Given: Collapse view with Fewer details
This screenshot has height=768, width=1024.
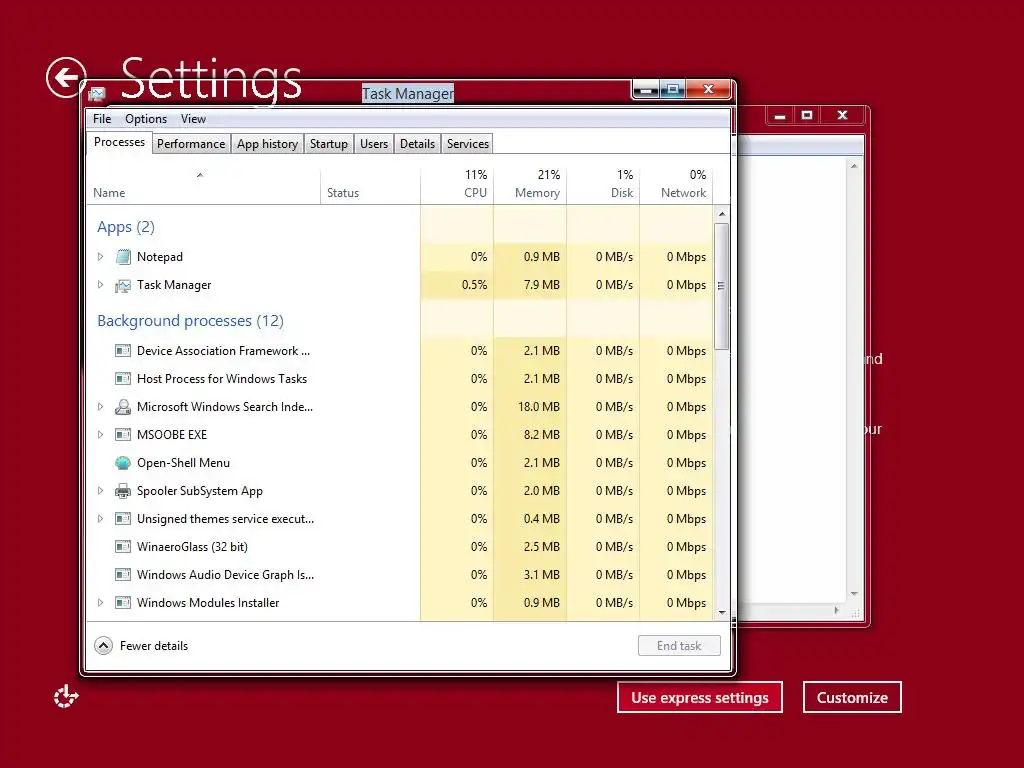Looking at the screenshot, I should (x=141, y=646).
